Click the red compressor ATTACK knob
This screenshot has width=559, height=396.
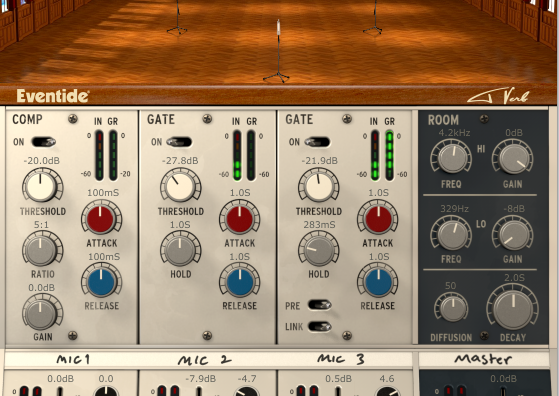click(x=101, y=218)
